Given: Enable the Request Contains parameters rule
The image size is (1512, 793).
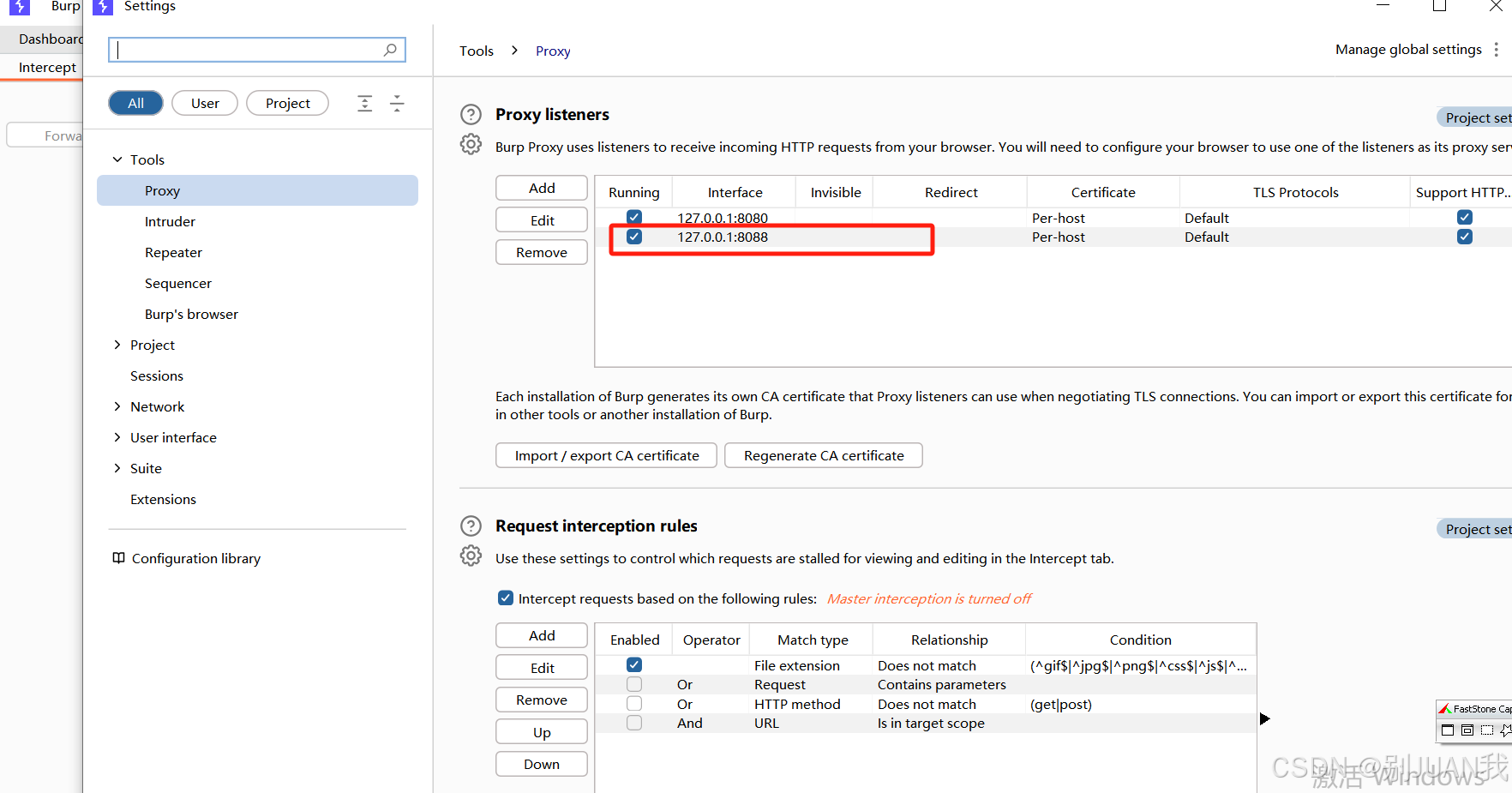Looking at the screenshot, I should (634, 684).
